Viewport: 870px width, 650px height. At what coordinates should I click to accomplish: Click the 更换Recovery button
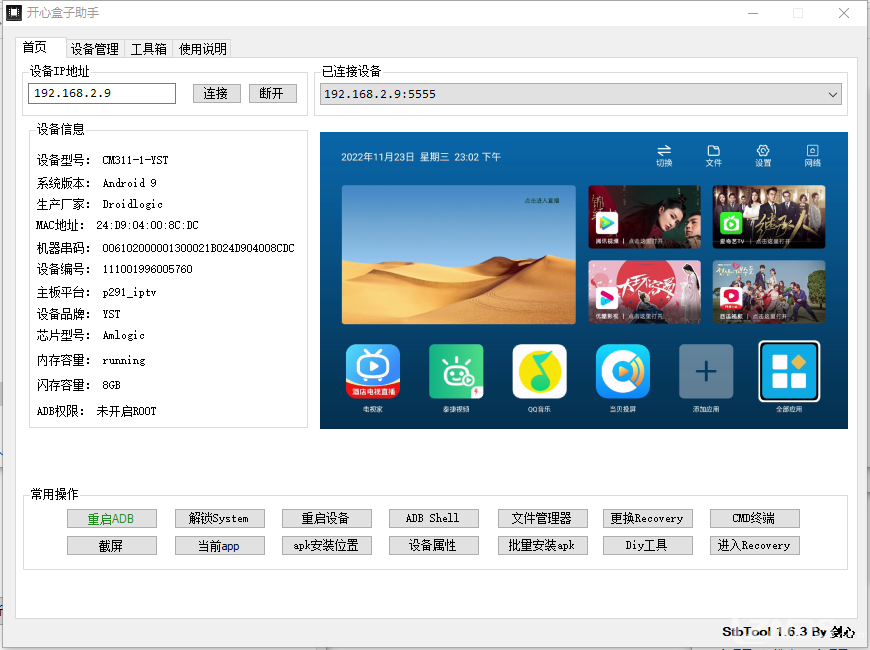[648, 518]
